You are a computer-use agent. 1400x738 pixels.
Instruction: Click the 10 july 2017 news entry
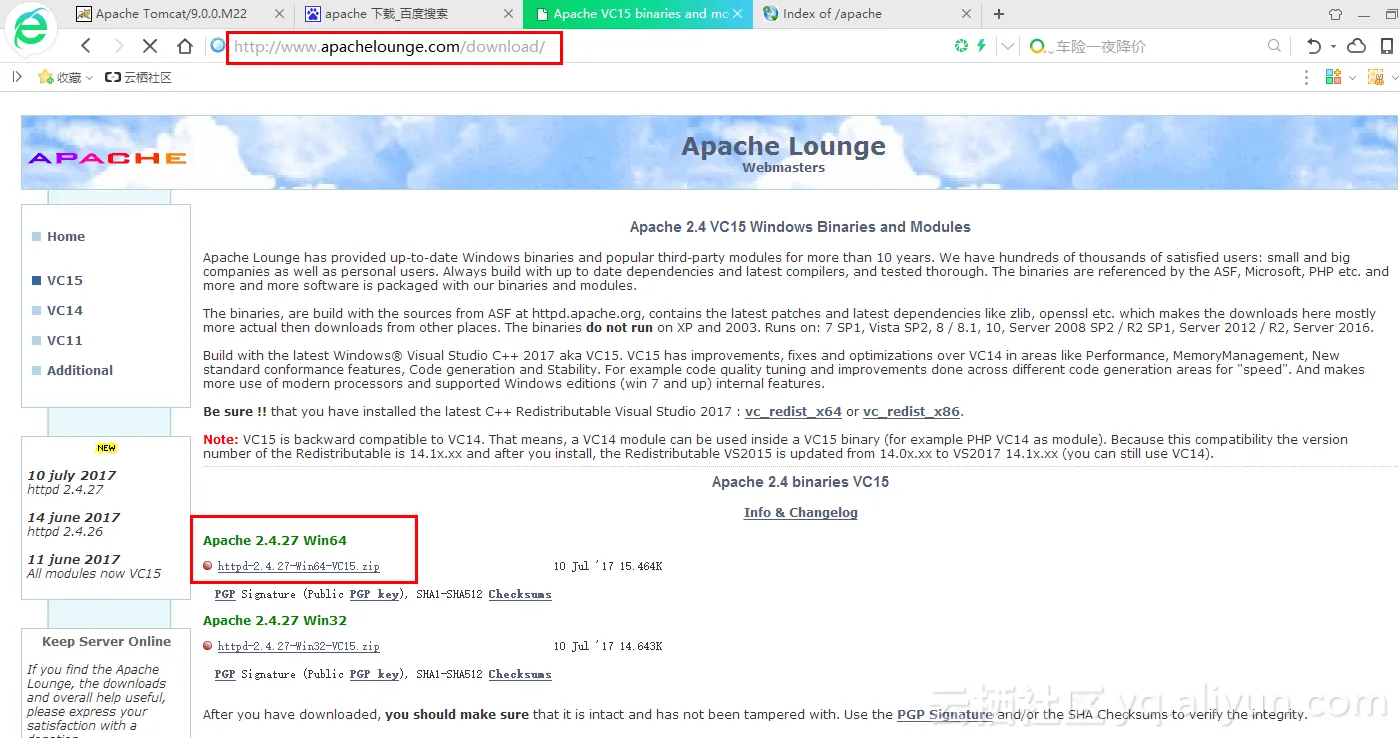point(72,482)
